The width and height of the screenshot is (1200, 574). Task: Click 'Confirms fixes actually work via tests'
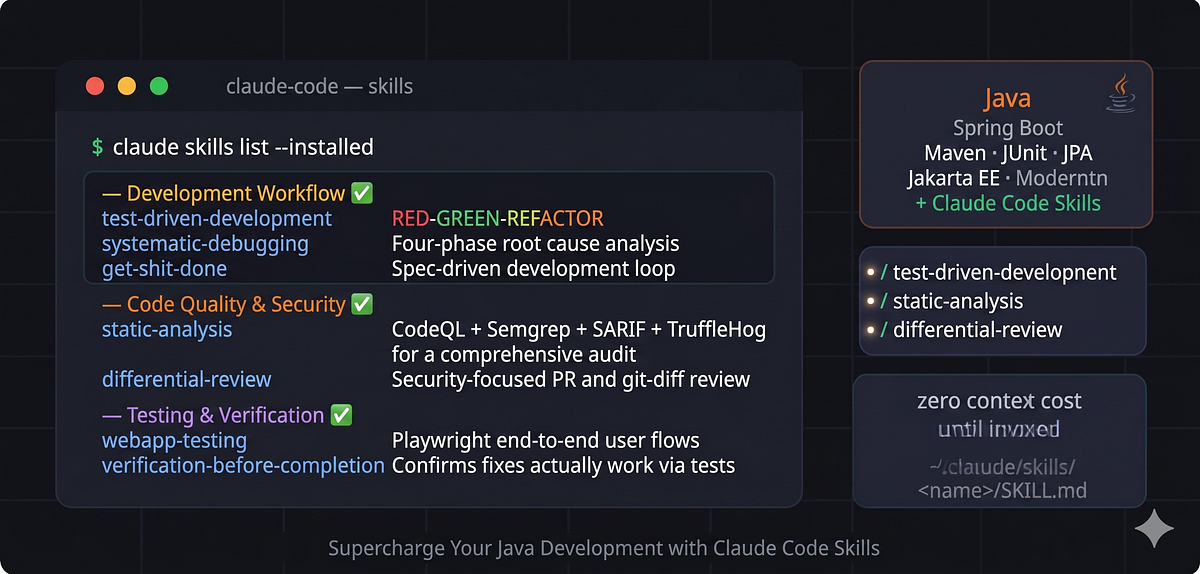[x=564, y=465]
